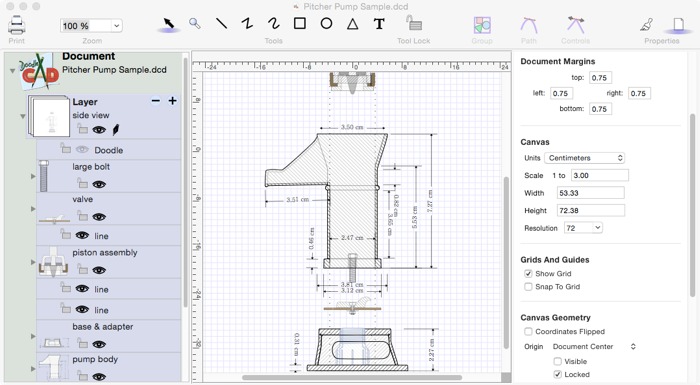Expand the large bolt group
This screenshot has height=385, width=700.
pyautogui.click(x=33, y=176)
